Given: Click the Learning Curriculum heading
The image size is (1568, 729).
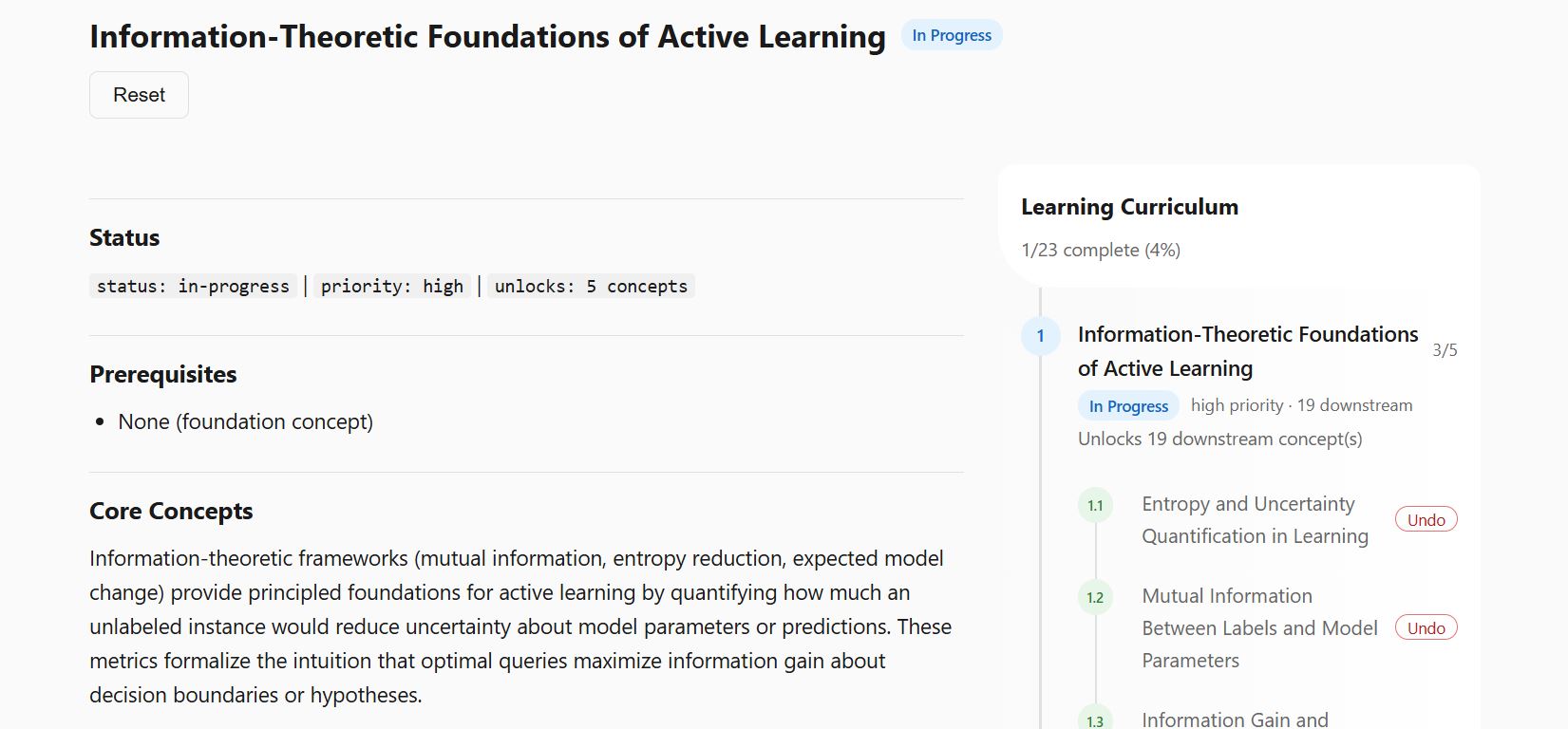Looking at the screenshot, I should [1129, 207].
